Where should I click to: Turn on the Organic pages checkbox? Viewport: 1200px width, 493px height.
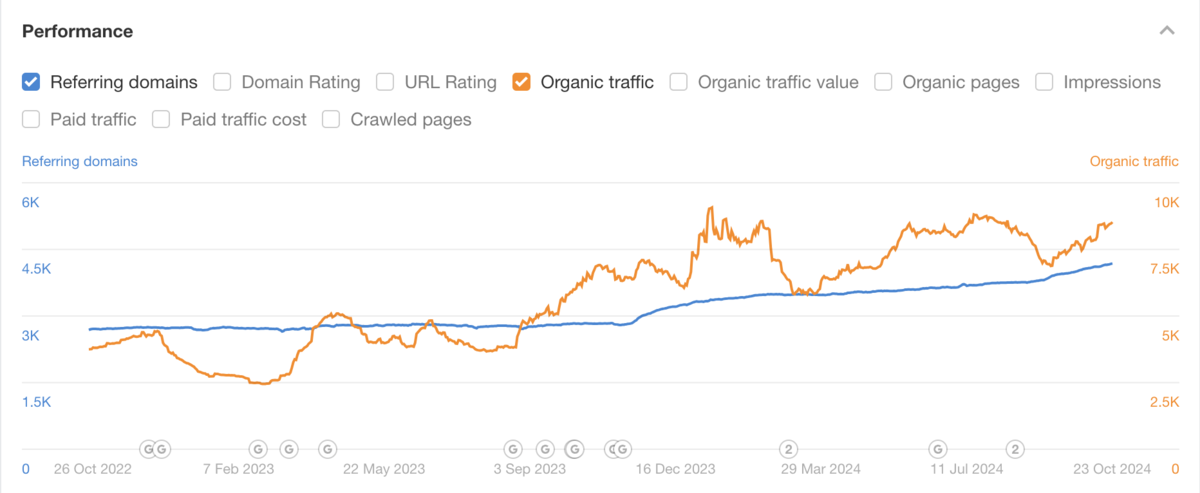[883, 82]
